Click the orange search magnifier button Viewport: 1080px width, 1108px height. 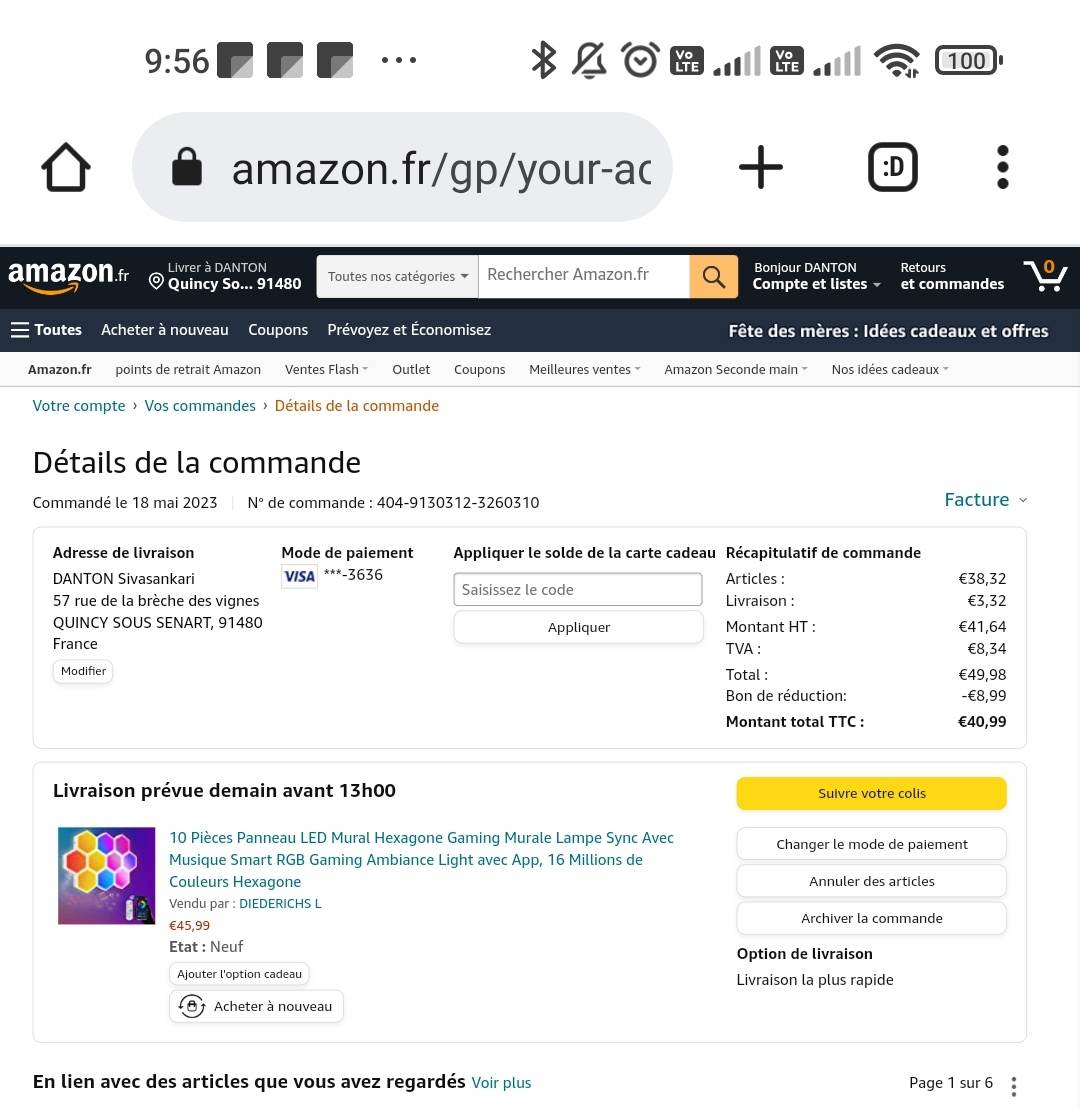[x=714, y=276]
